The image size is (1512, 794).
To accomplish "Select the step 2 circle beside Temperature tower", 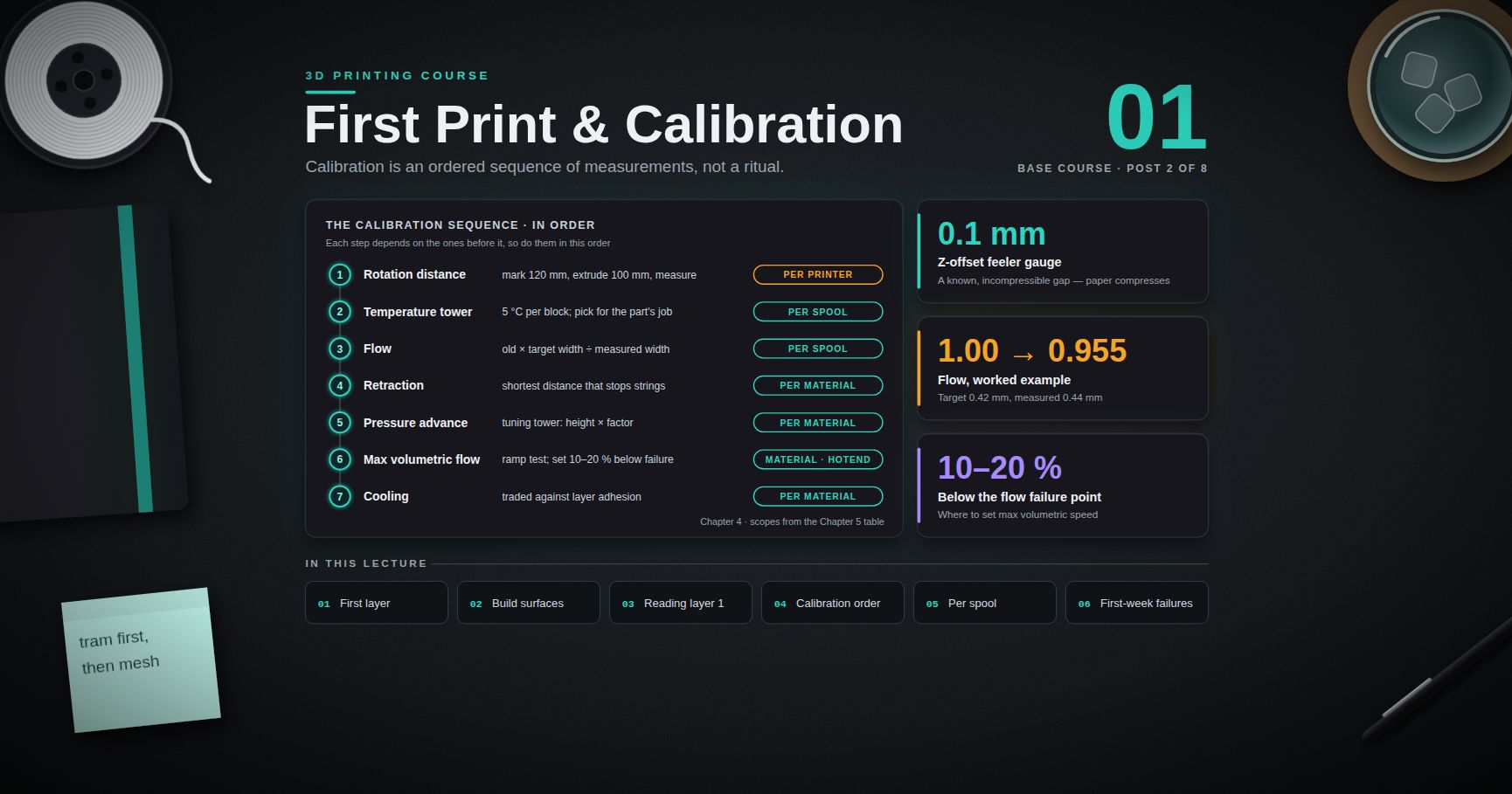I will 340,312.
